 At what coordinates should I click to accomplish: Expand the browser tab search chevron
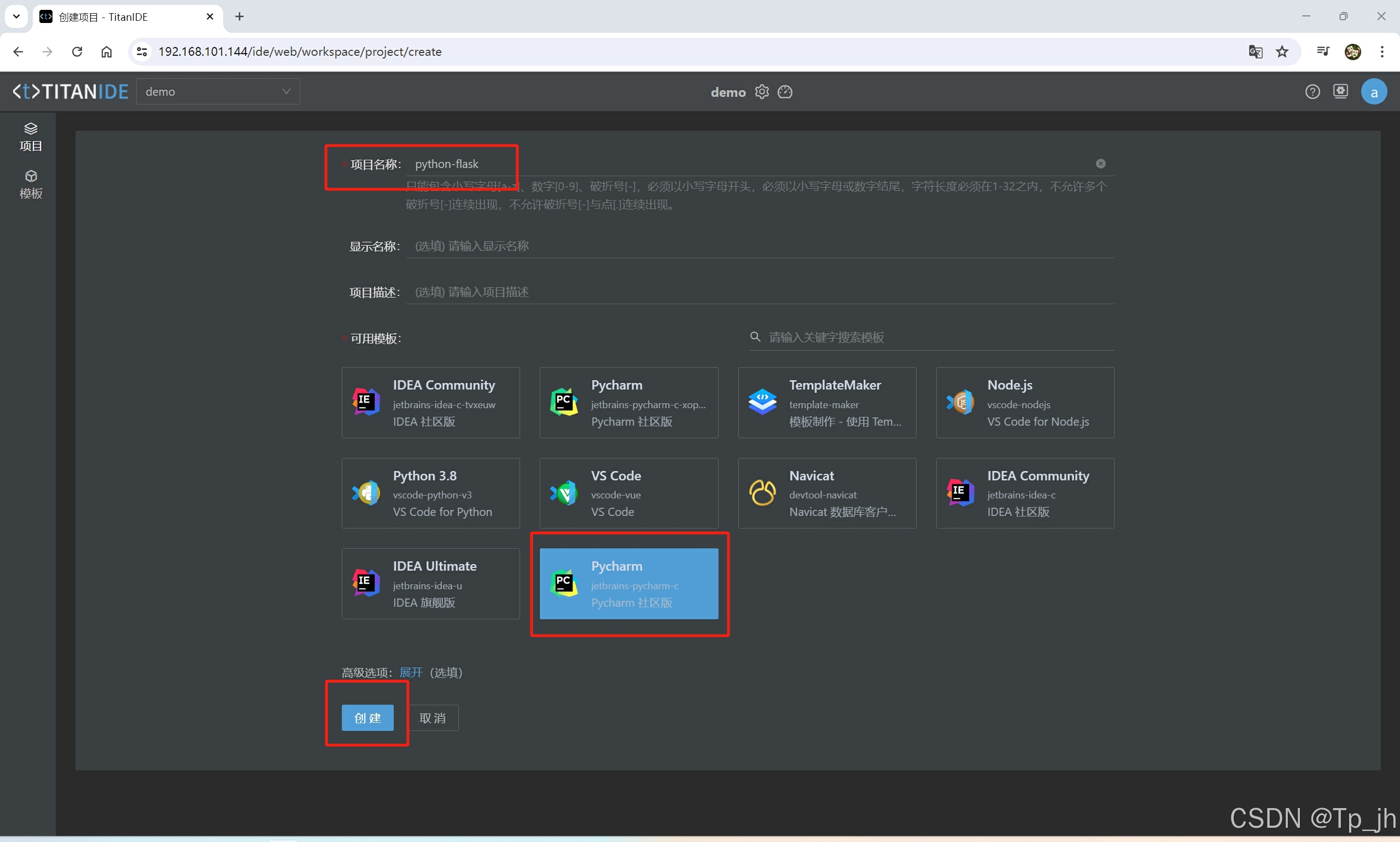[x=16, y=16]
